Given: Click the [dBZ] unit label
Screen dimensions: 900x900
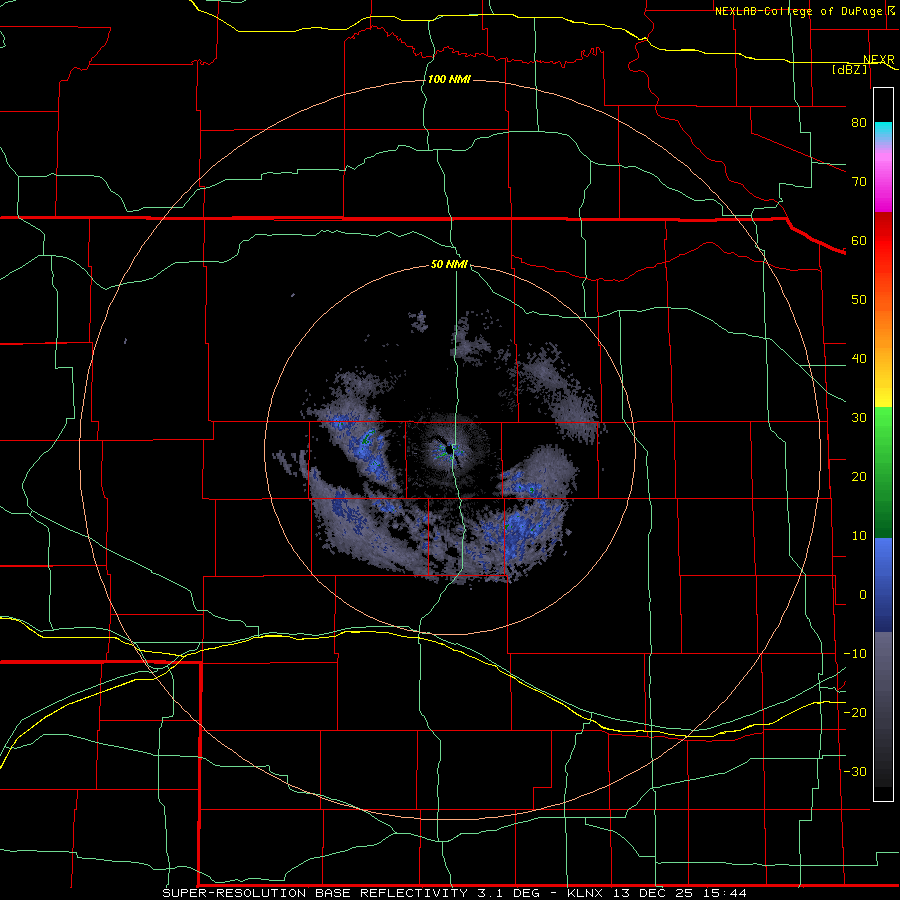Looking at the screenshot, I should click(849, 69).
